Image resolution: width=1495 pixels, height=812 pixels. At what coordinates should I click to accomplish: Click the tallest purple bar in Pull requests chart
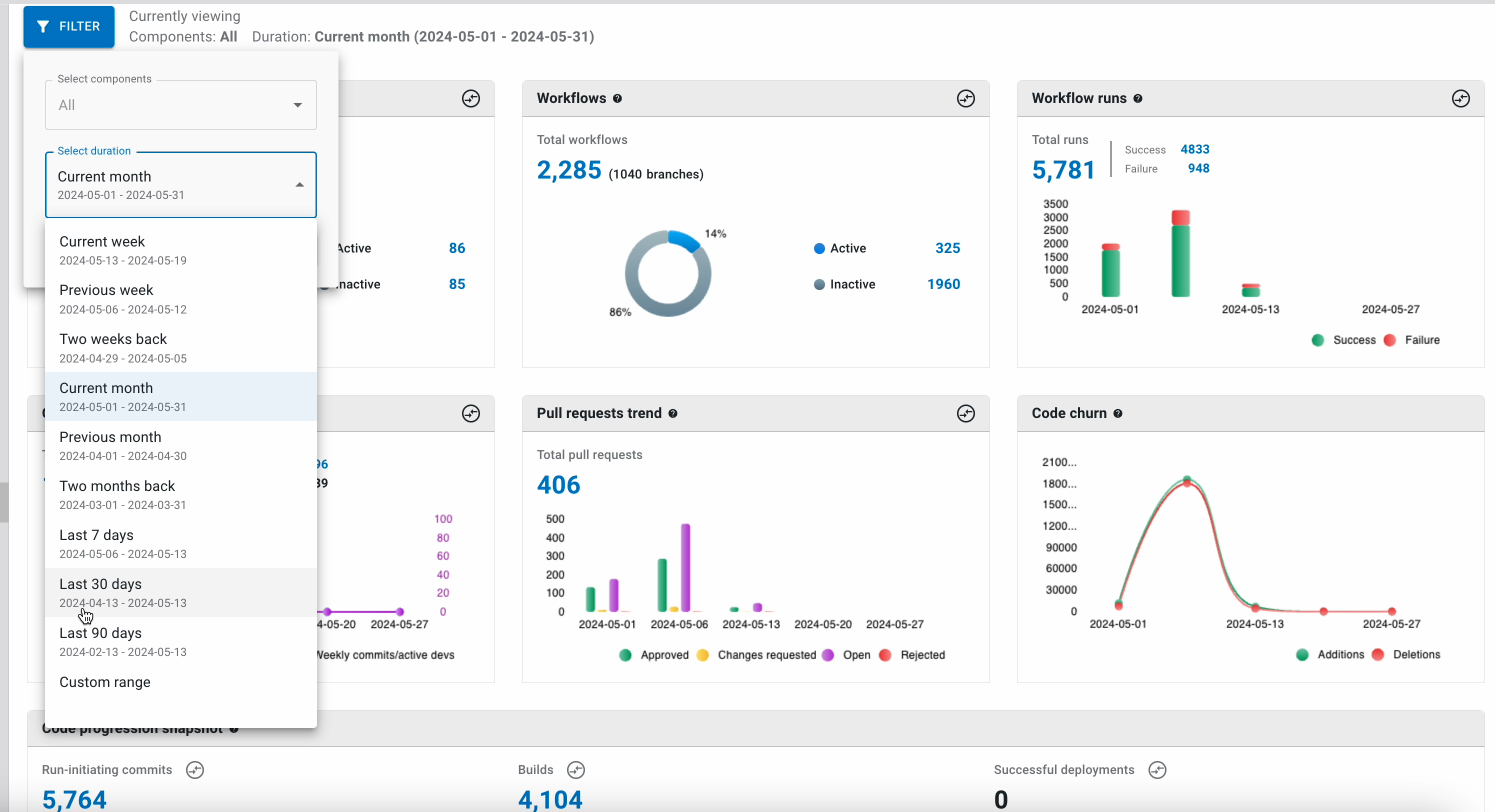point(685,565)
